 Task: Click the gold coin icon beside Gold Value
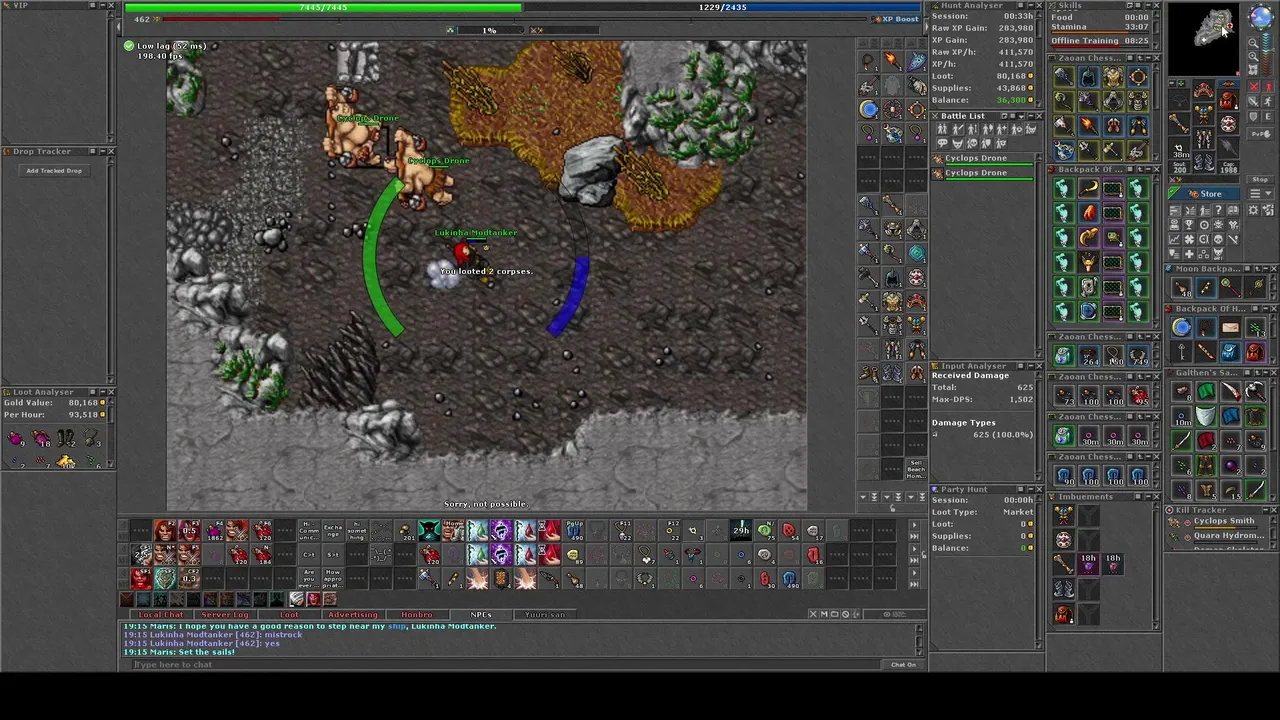[102, 402]
